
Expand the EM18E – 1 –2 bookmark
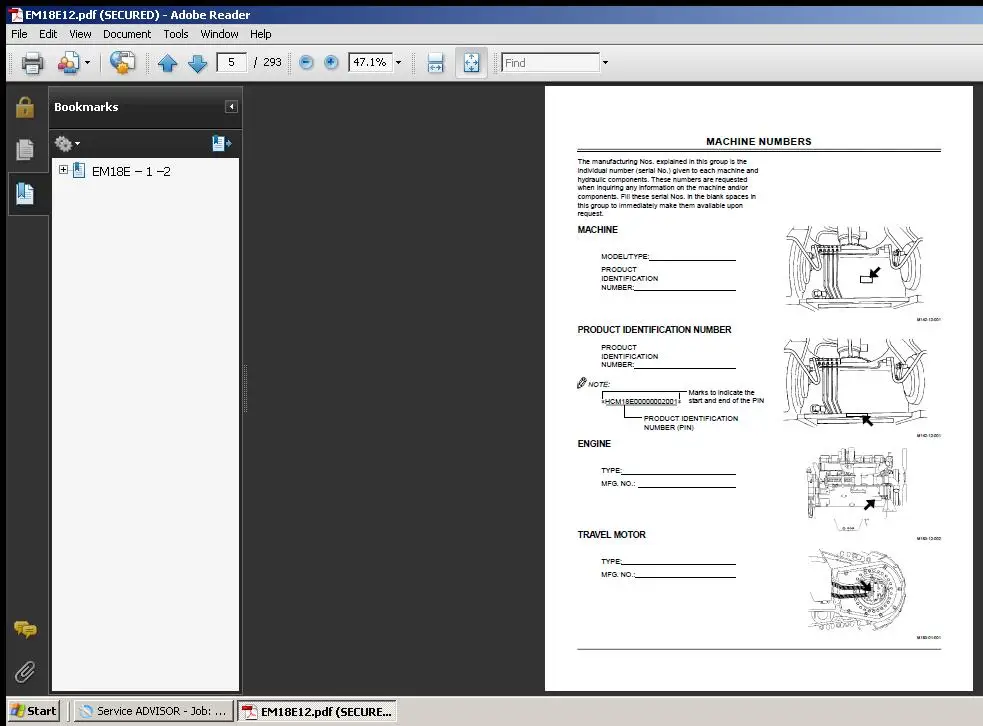tap(63, 169)
